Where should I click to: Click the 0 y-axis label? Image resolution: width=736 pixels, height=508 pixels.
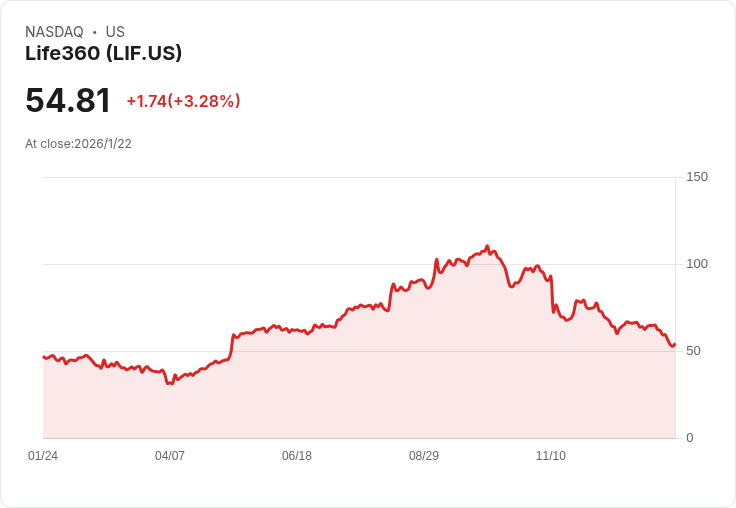pyautogui.click(x=690, y=438)
